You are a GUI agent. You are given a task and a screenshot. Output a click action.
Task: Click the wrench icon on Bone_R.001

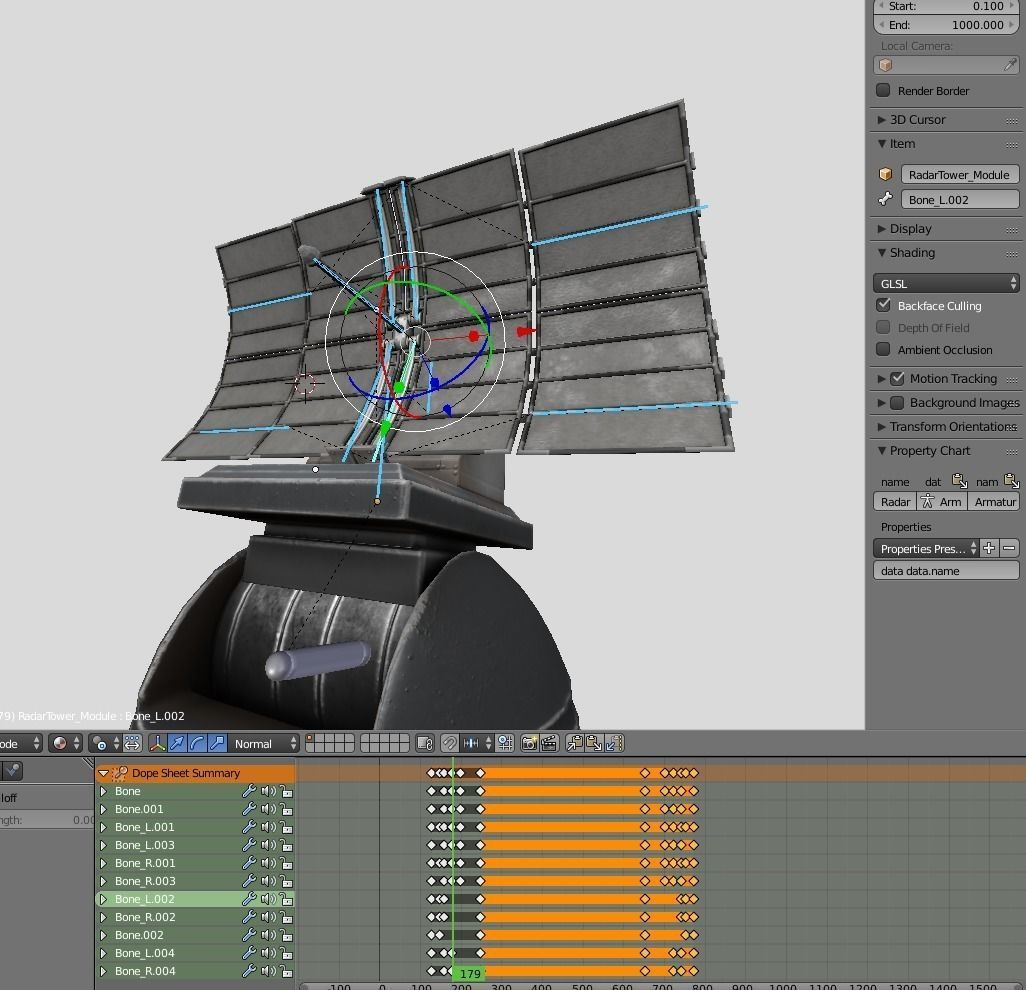click(x=249, y=863)
